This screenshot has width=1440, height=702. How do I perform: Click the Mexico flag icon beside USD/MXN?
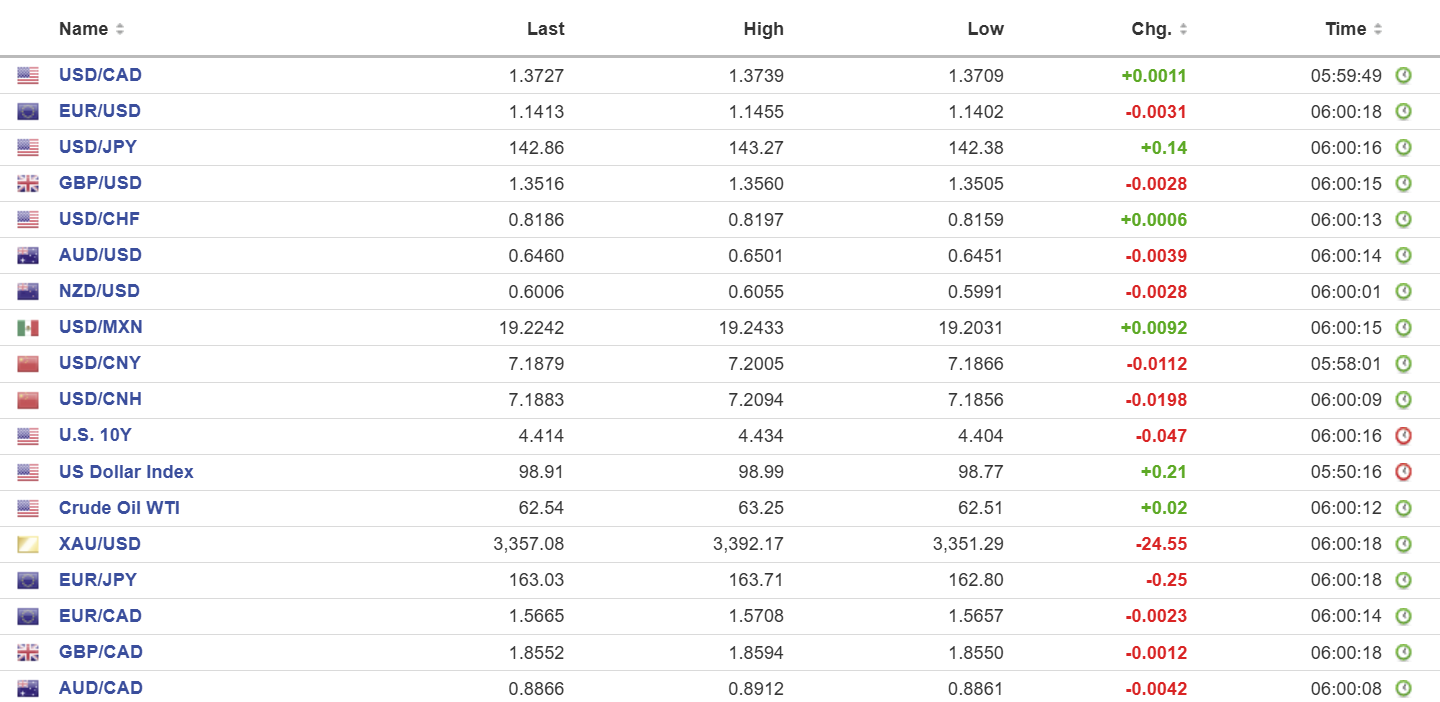point(28,328)
